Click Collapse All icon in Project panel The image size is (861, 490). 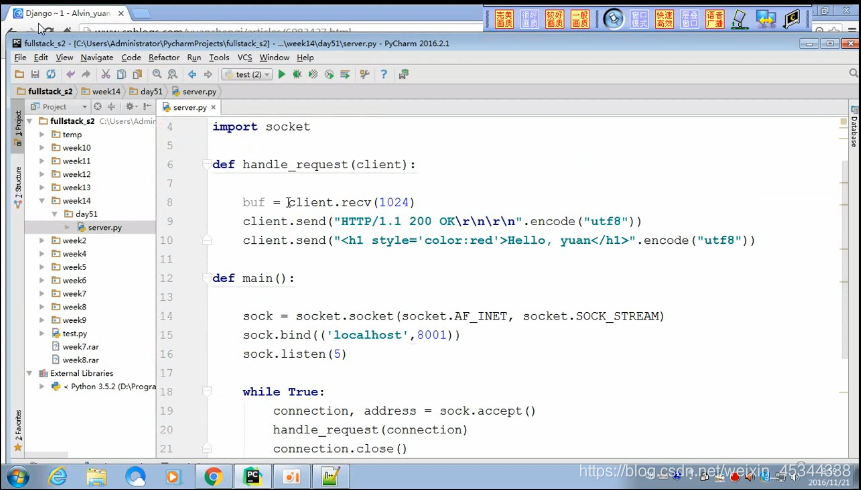tap(111, 107)
